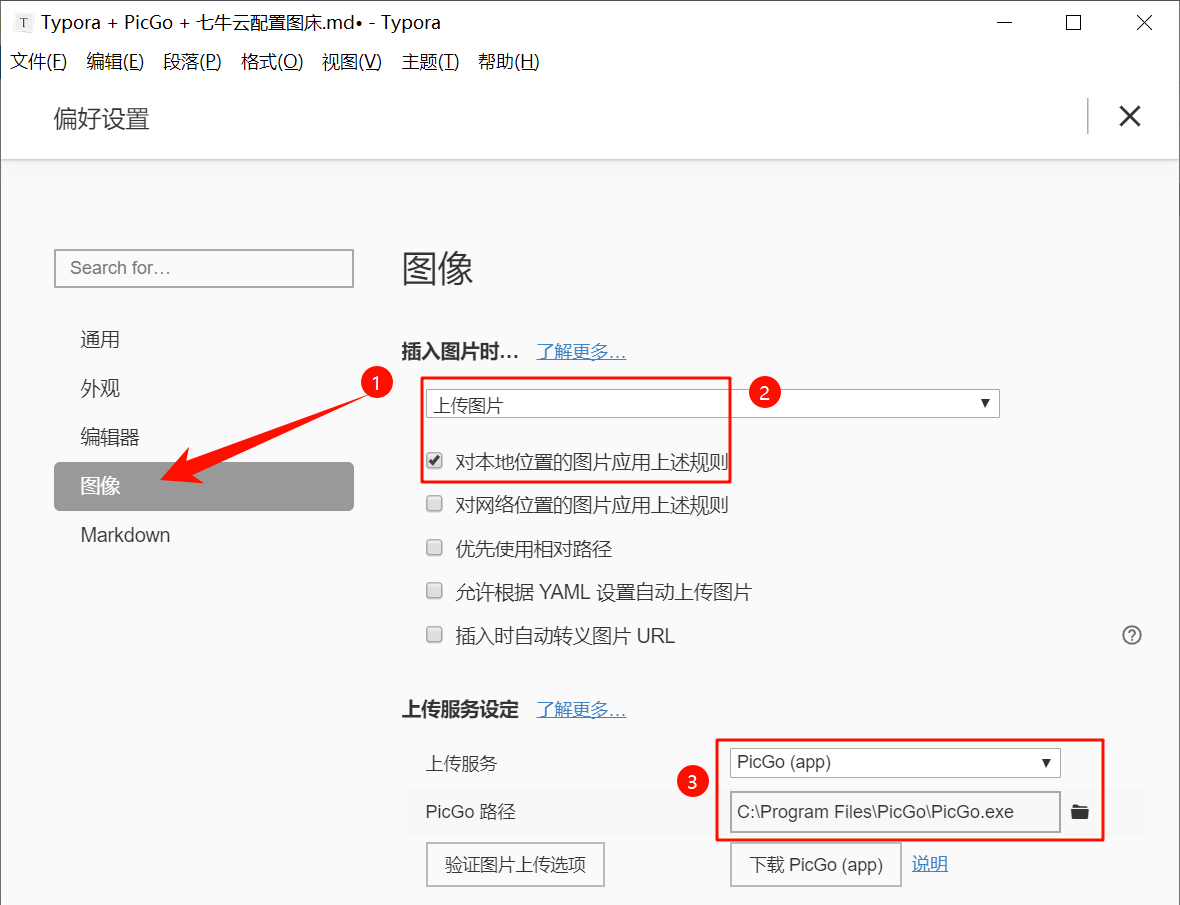Check 插入时自动转义图片 URL option
This screenshot has width=1180, height=905.
coord(435,635)
